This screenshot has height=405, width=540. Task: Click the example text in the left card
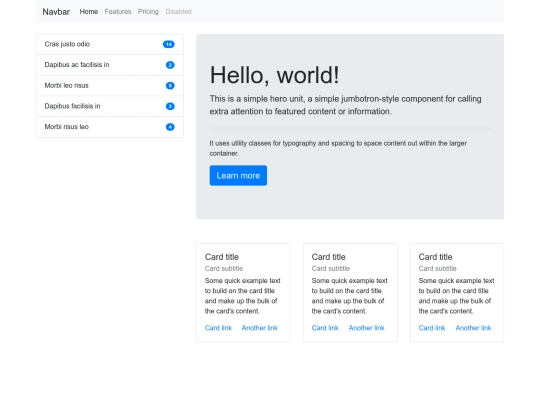click(x=243, y=296)
